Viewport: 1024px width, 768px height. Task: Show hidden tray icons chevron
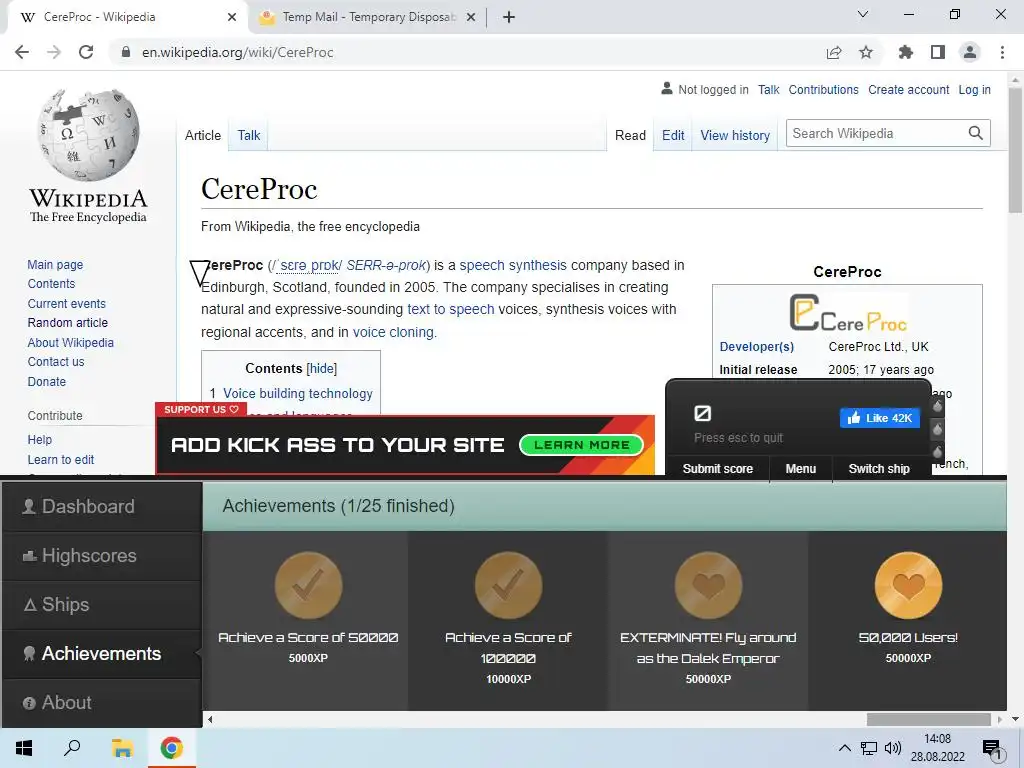click(x=844, y=748)
